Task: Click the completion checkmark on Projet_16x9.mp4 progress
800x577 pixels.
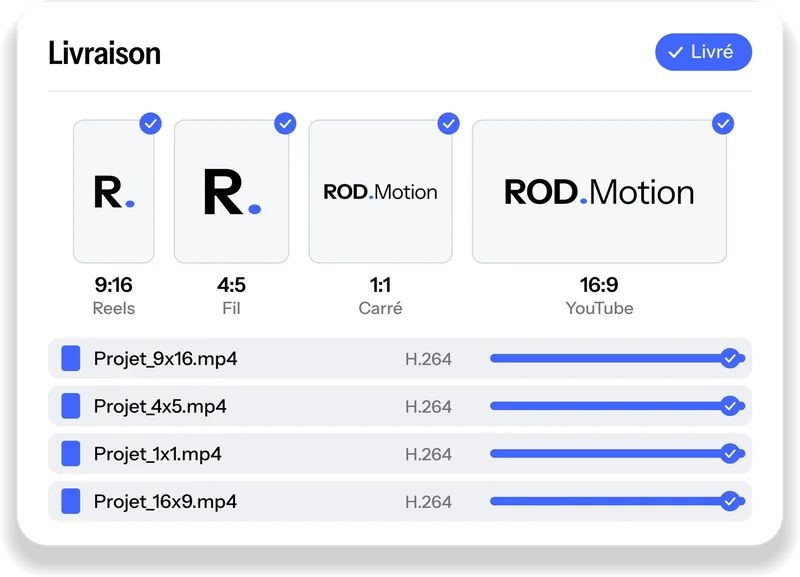Action: coord(730,501)
